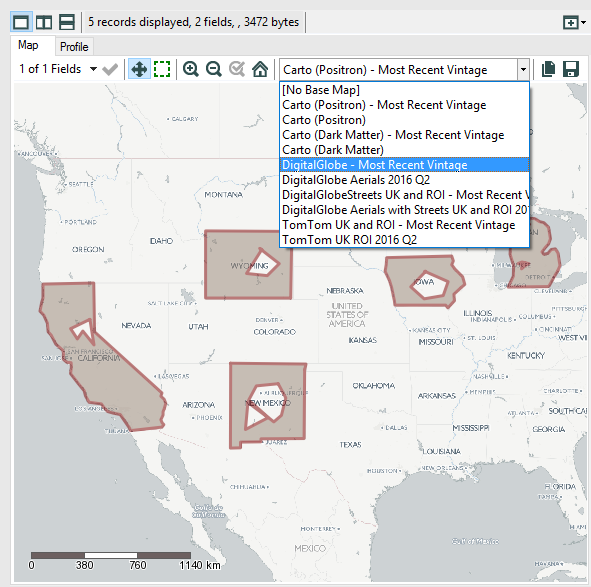Switch to the Profile tab
The width and height of the screenshot is (591, 587).
[74, 47]
